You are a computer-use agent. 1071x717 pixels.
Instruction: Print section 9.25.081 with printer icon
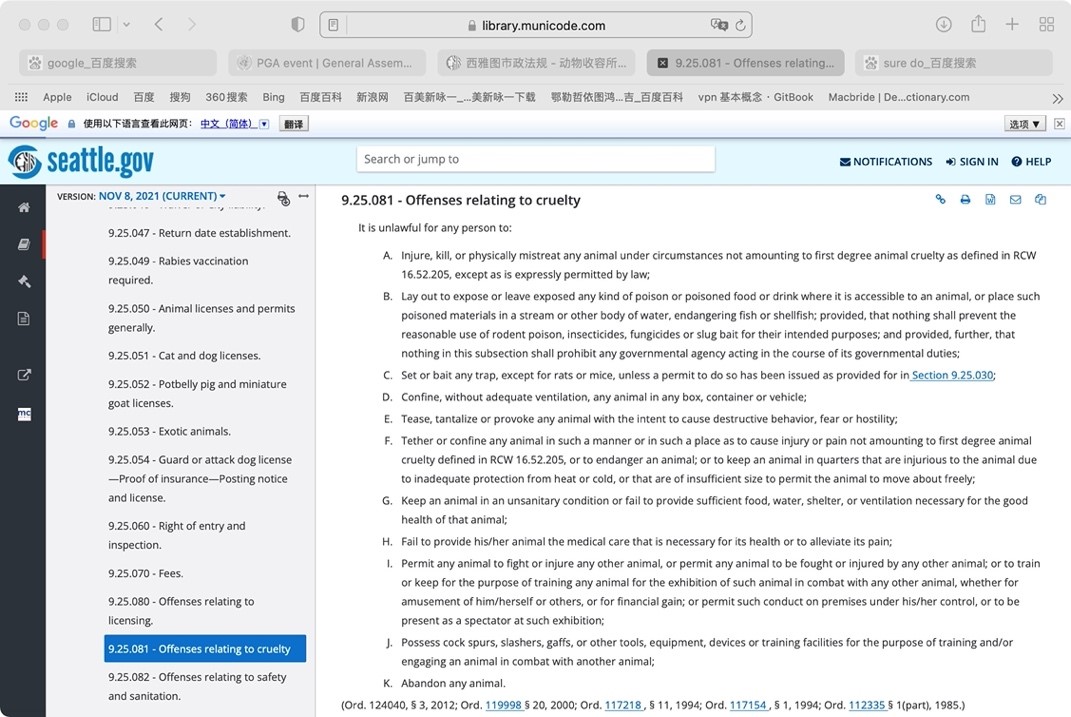(965, 200)
